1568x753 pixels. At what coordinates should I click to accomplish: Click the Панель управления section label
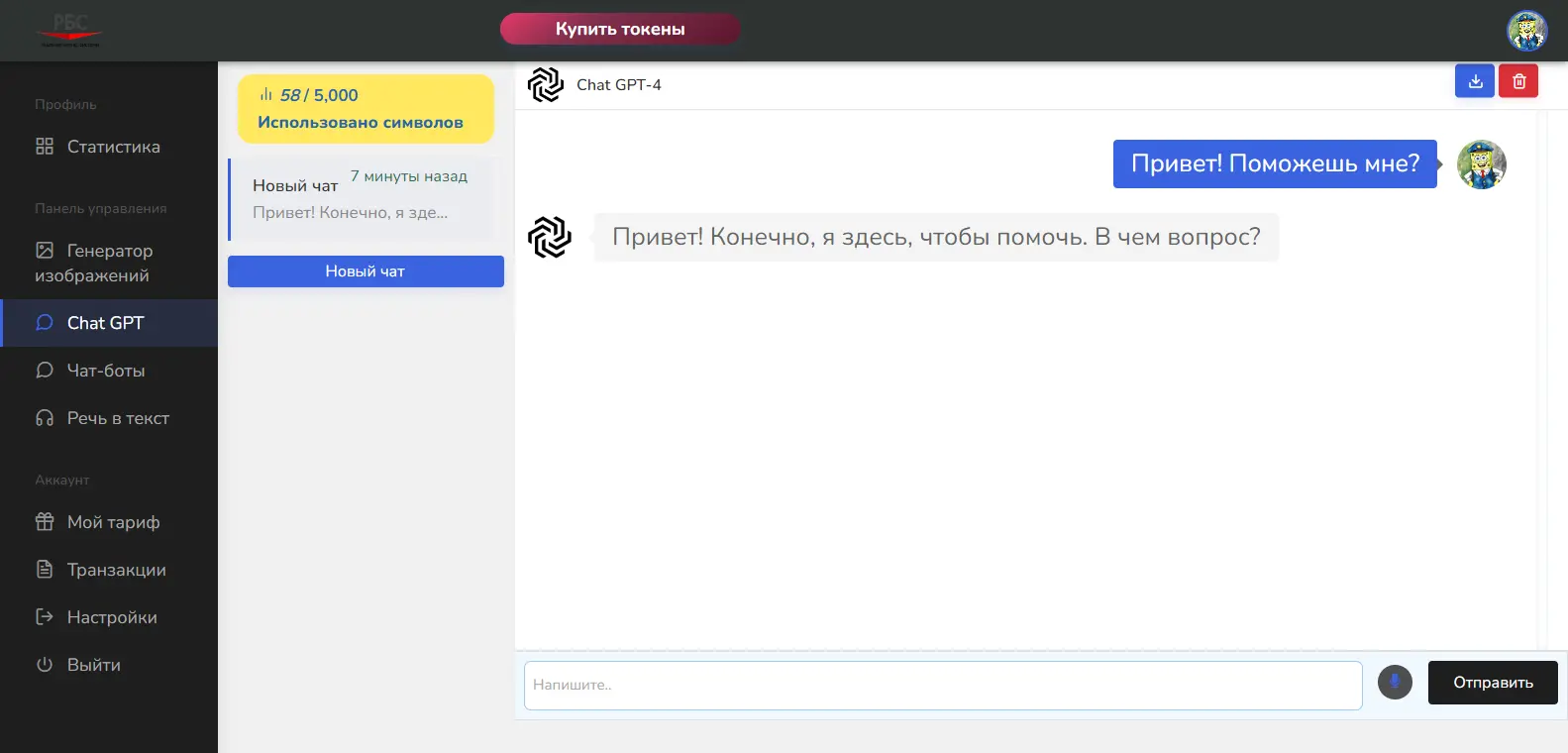pos(101,208)
